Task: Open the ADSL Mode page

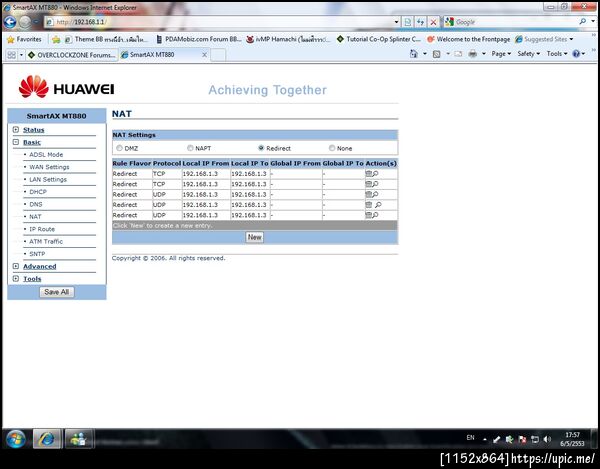Action: click(x=46, y=155)
